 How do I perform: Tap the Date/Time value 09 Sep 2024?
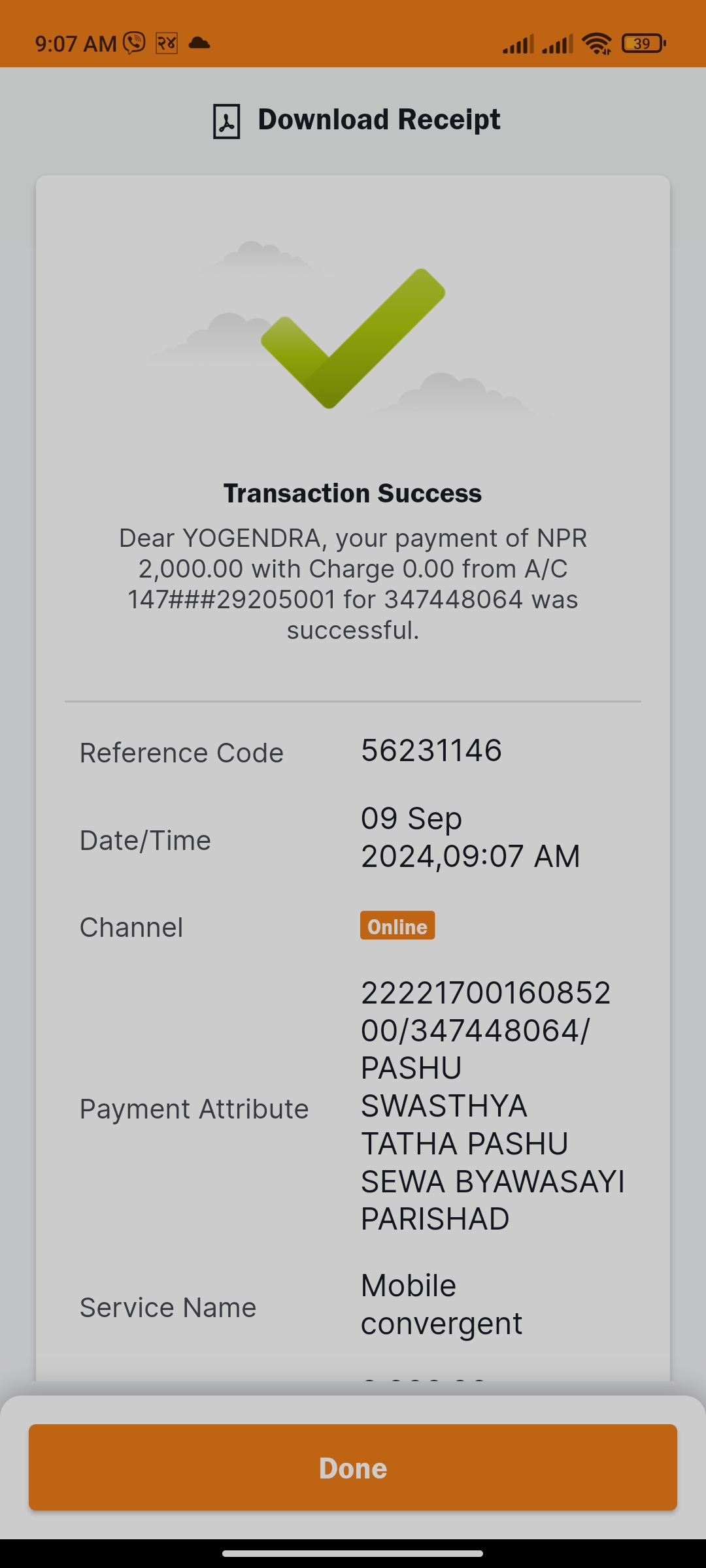[471, 837]
